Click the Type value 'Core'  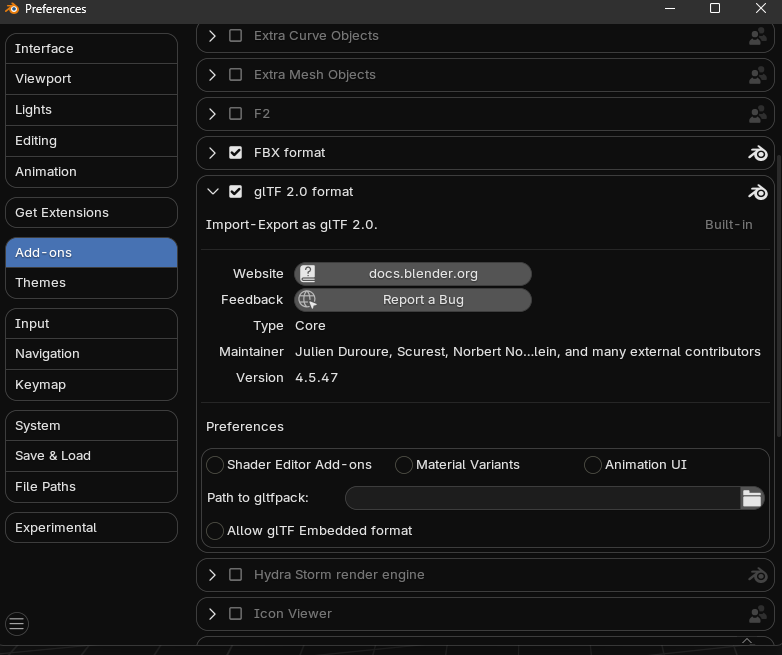coord(310,326)
